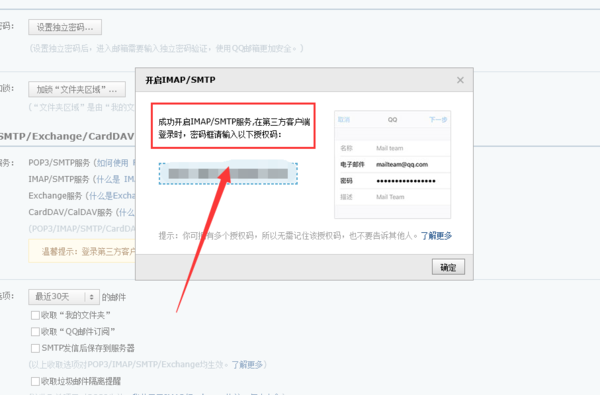This screenshot has width=600, height=395.
Task: Check 收取"QQ邮件订阅" checkbox
Action: coord(35,331)
